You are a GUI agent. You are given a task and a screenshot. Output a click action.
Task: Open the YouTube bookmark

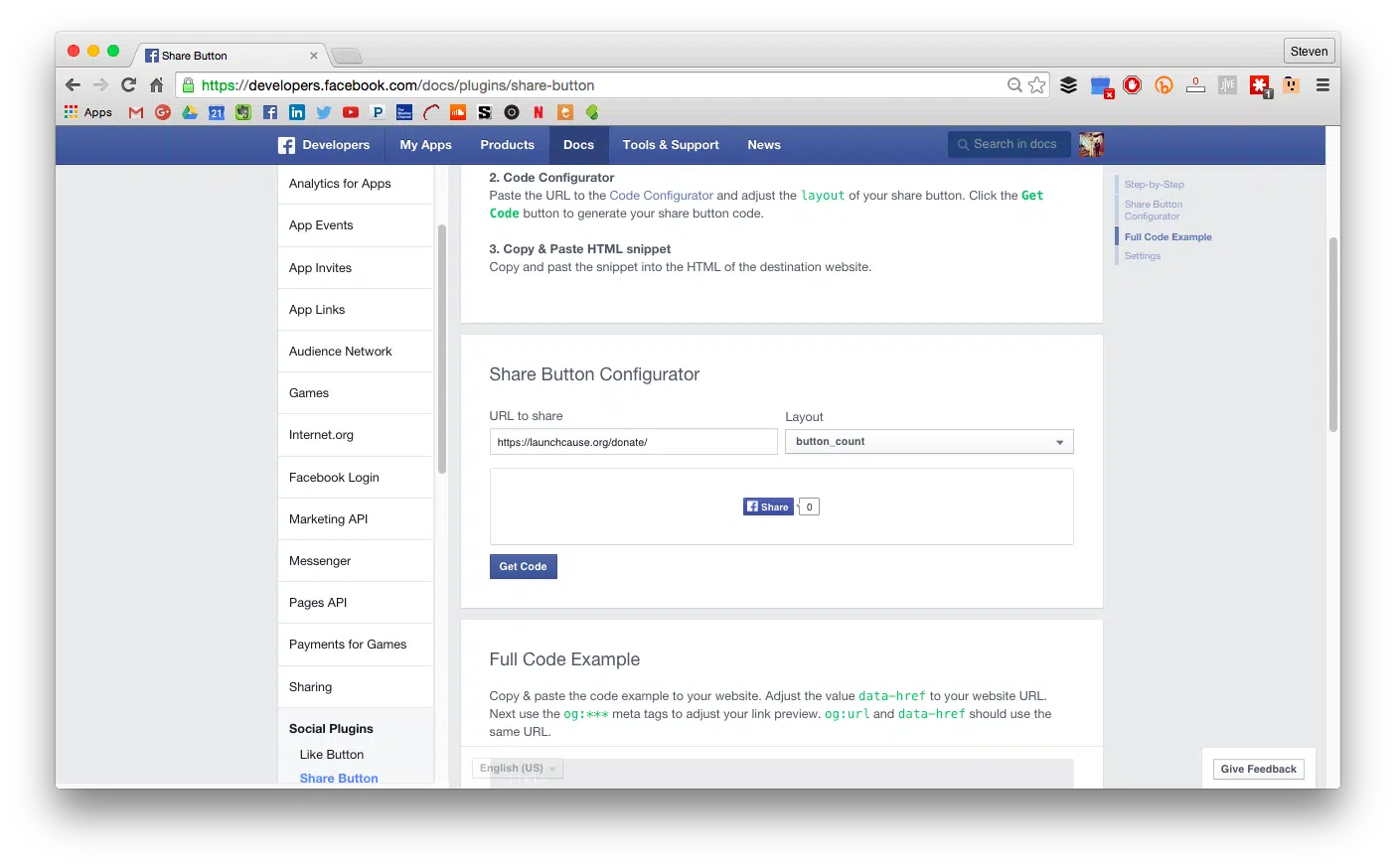[x=351, y=112]
